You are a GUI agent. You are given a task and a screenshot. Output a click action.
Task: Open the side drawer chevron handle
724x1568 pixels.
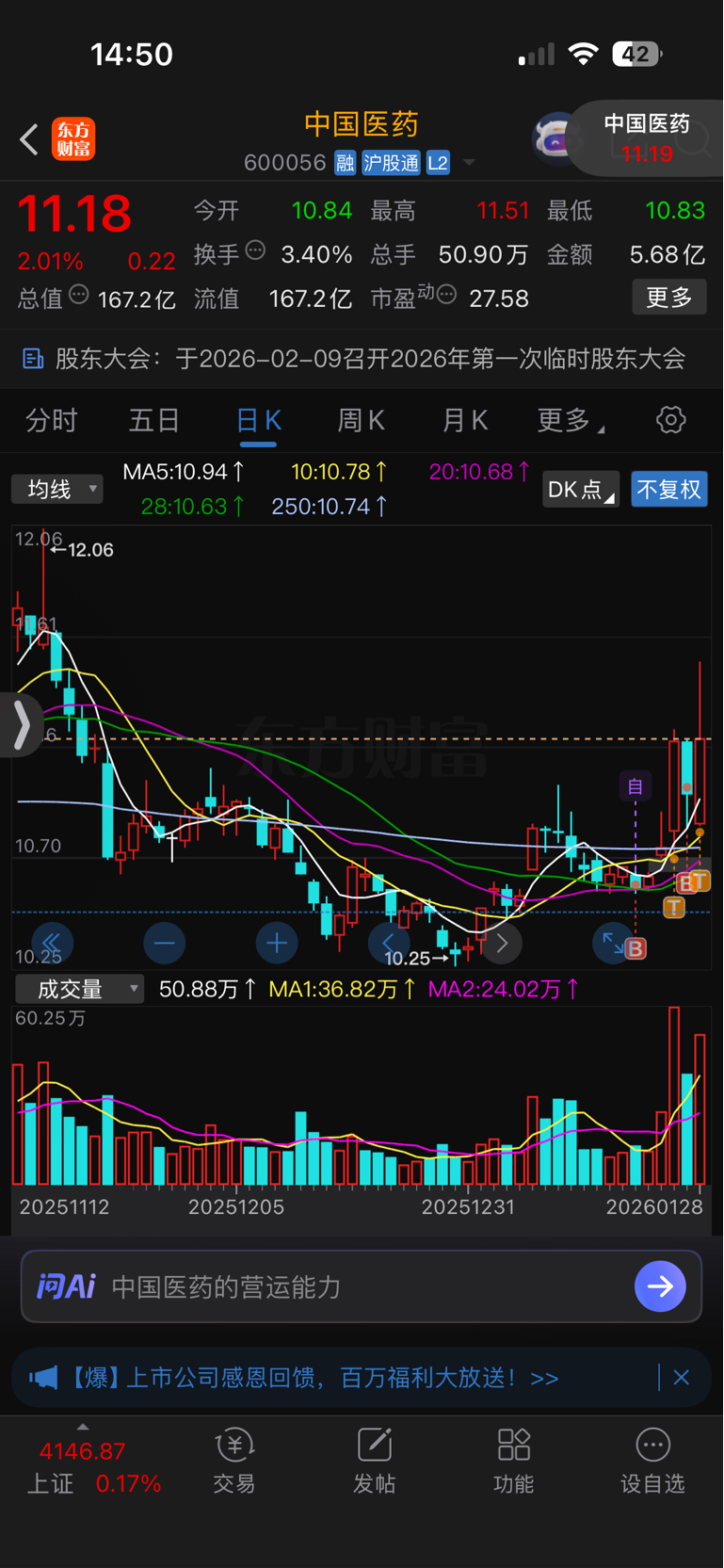[21, 725]
